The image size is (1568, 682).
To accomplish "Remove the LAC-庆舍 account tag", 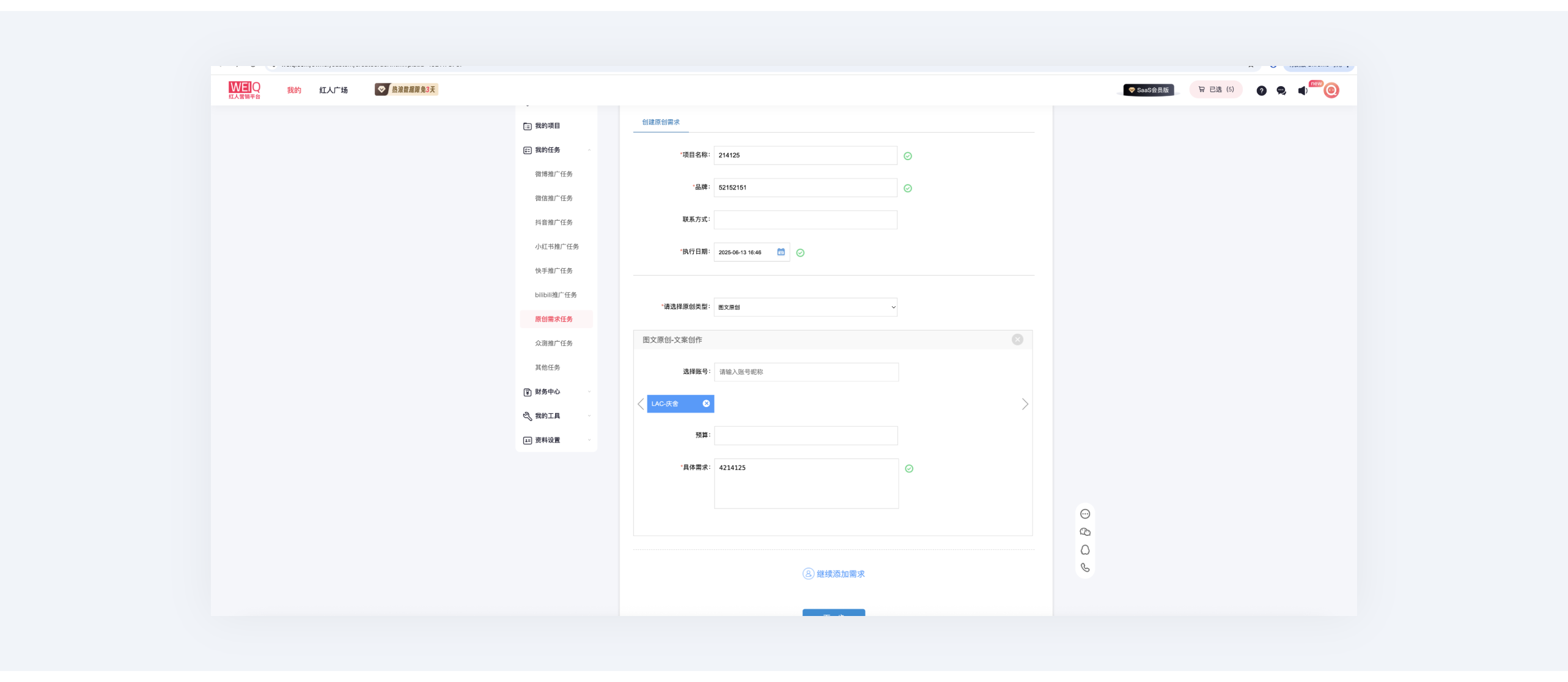I will coord(706,403).
